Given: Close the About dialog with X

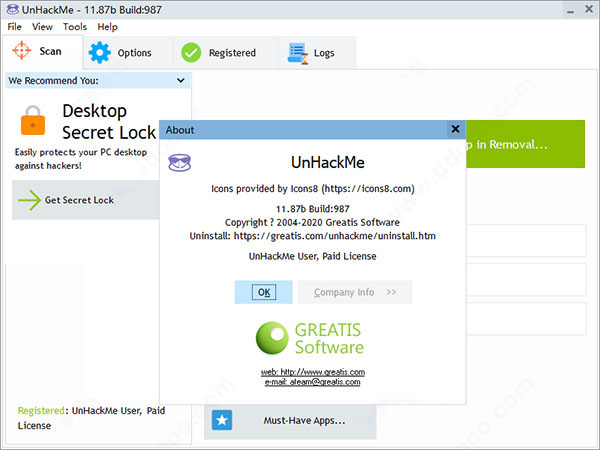Looking at the screenshot, I should coord(455,129).
